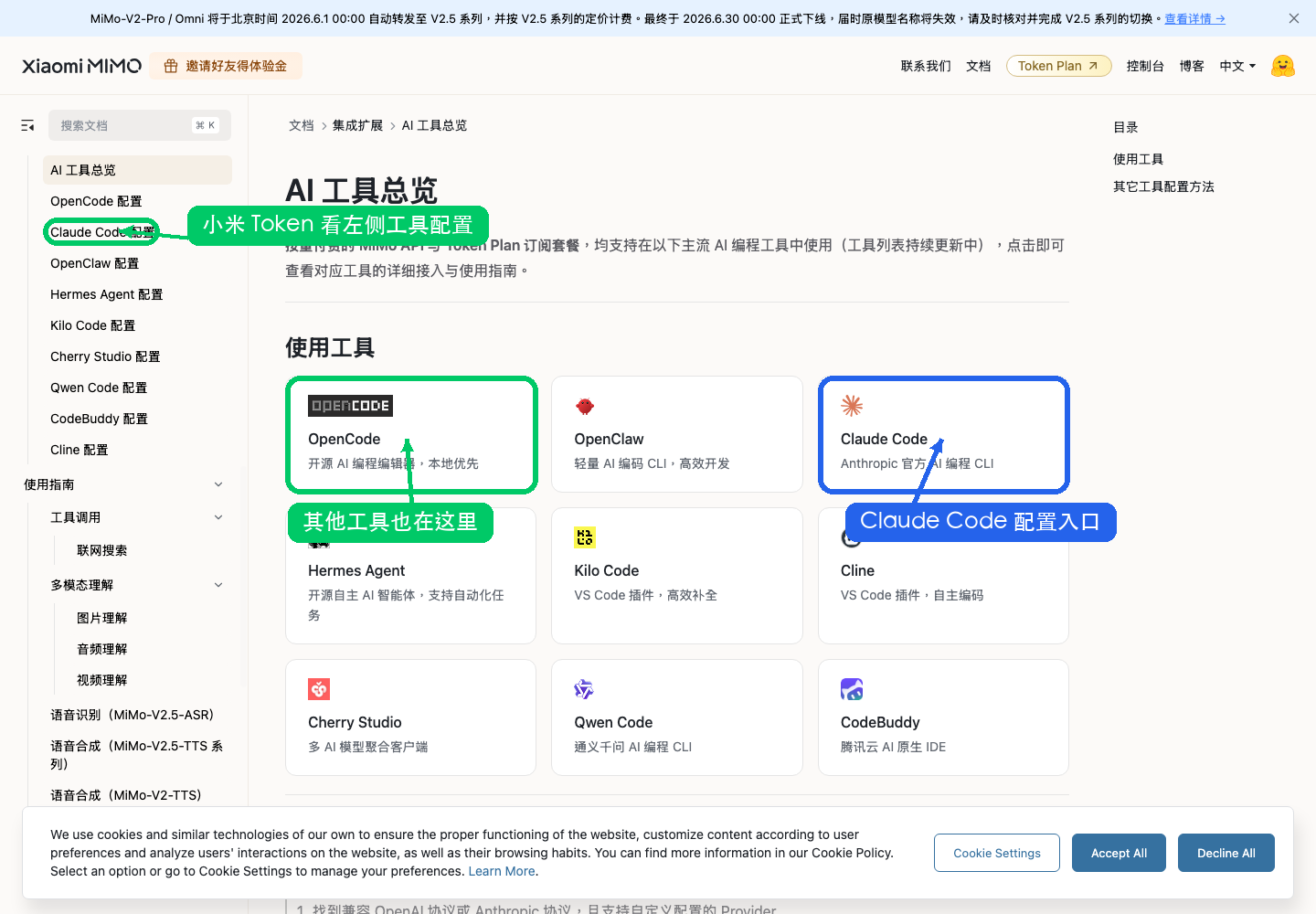This screenshot has width=1316, height=914.
Task: Open OpenCode 配置 in the sidebar
Action: tap(96, 201)
